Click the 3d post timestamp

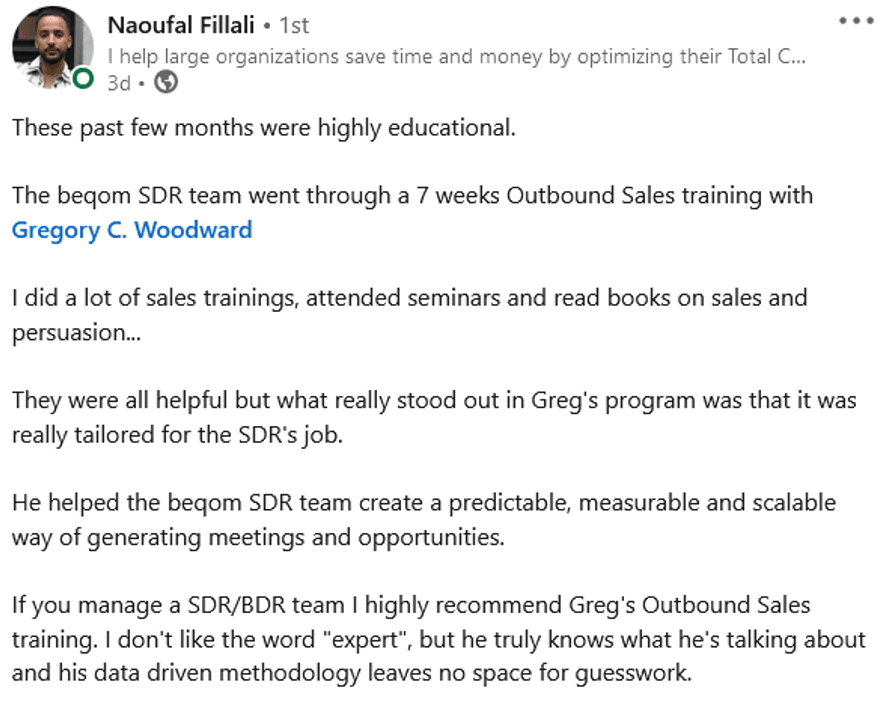click(x=119, y=83)
